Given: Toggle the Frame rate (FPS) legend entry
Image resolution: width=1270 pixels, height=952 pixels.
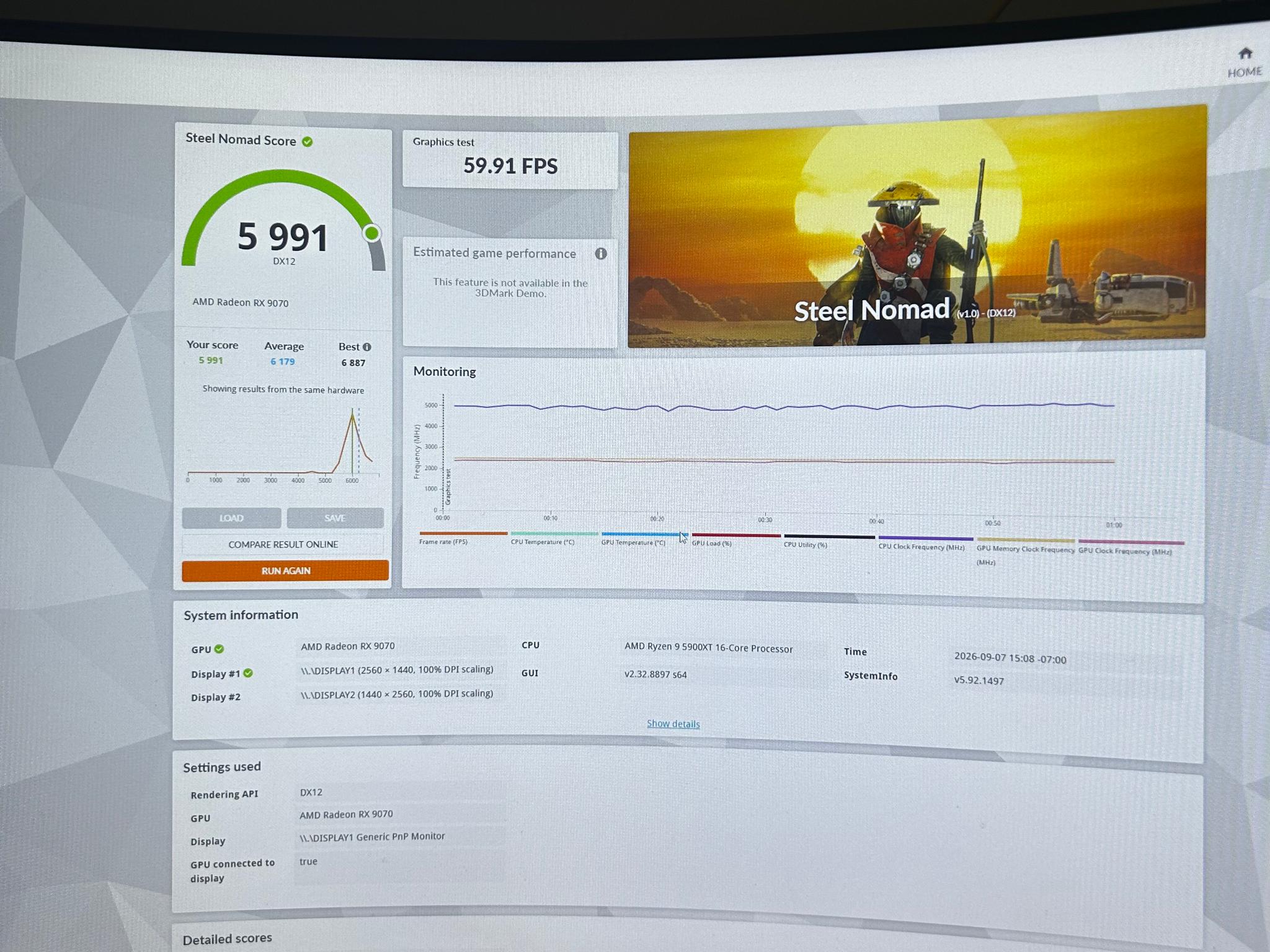Looking at the screenshot, I should tap(463, 537).
